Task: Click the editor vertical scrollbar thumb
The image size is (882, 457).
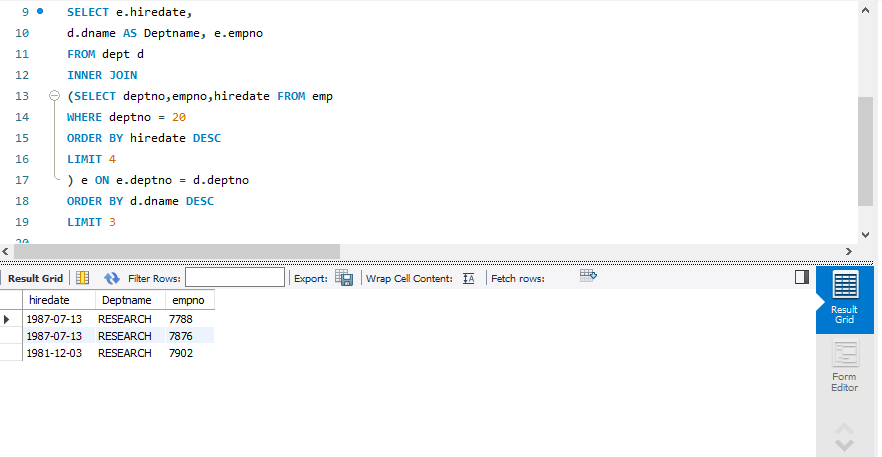Action: coord(865,151)
